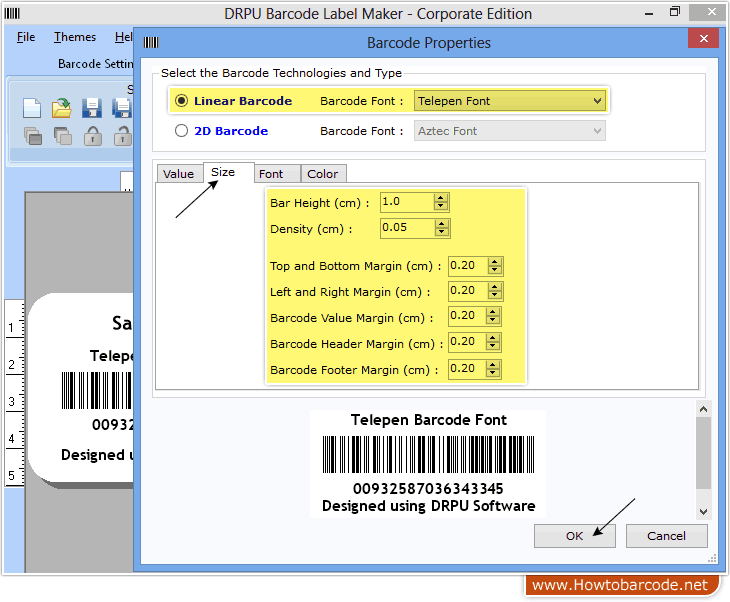This screenshot has width=730, height=602.
Task: Switch to the Color tab
Action: (x=323, y=174)
